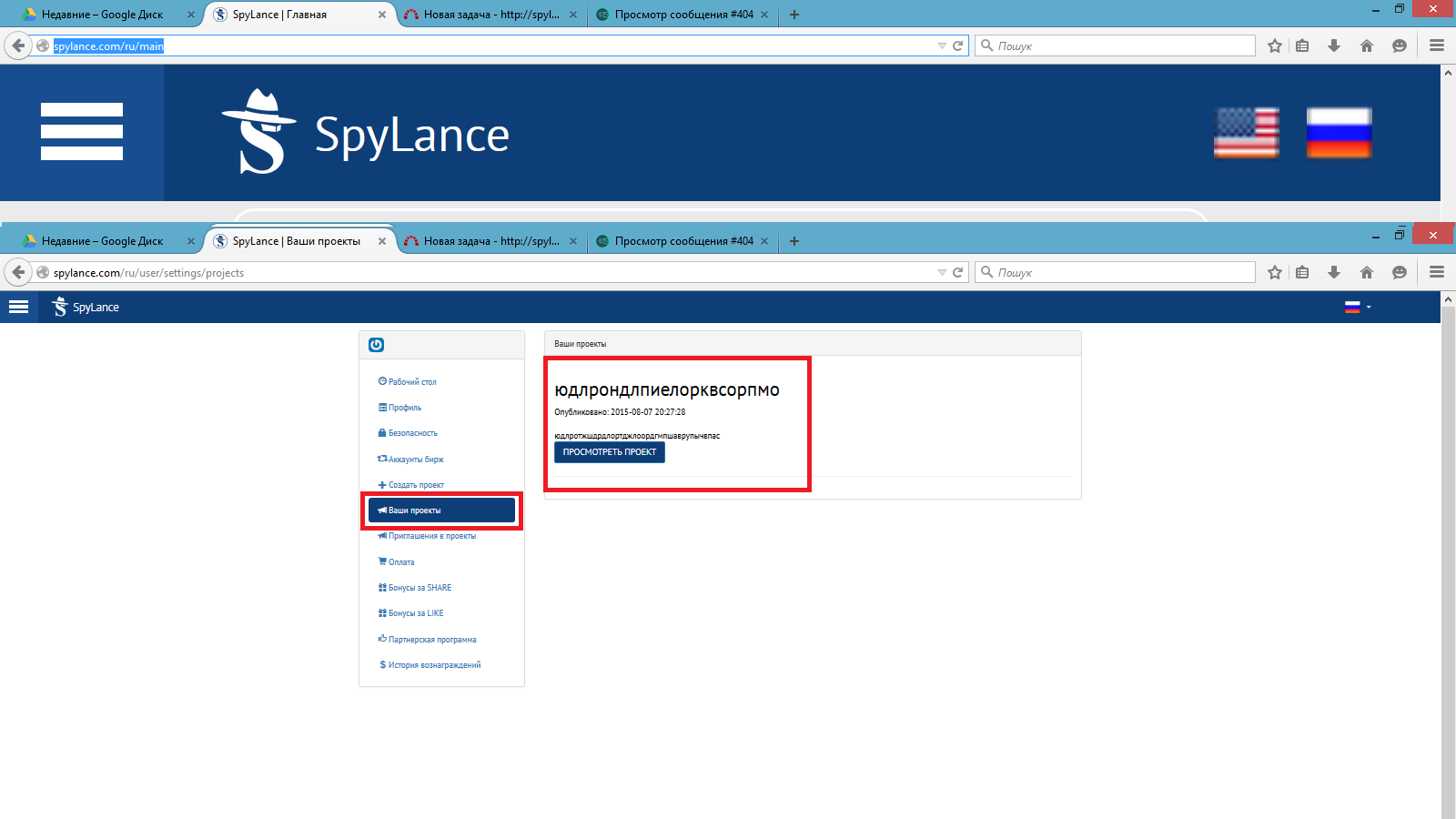Open the large hamburger menu beside SpyLance logo
Viewport: 1456px width, 819px height.
(82, 132)
